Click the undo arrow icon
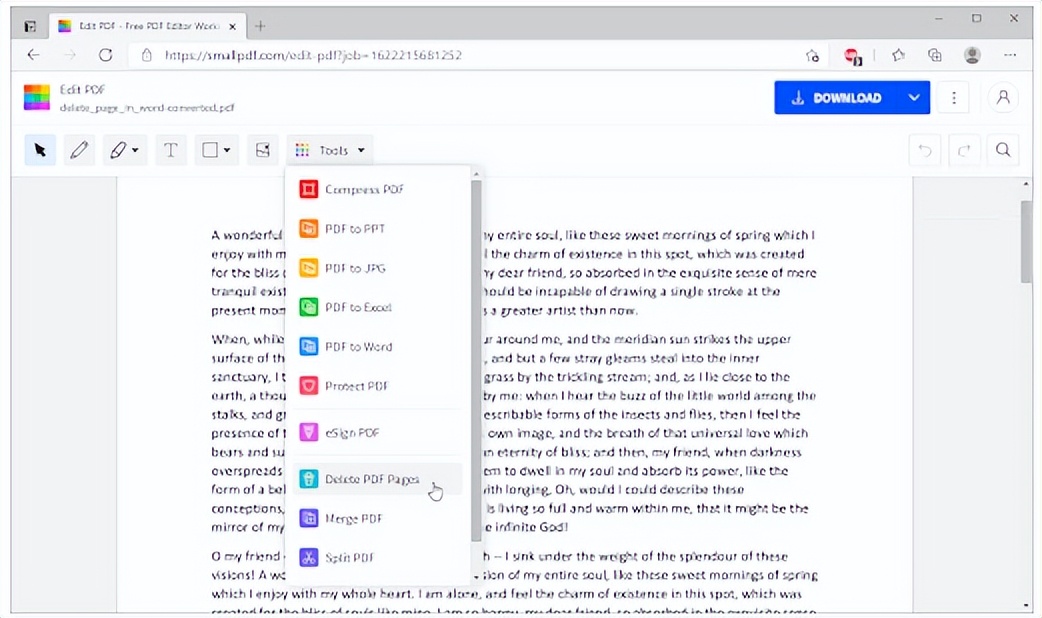1042x618 pixels. tap(924, 149)
